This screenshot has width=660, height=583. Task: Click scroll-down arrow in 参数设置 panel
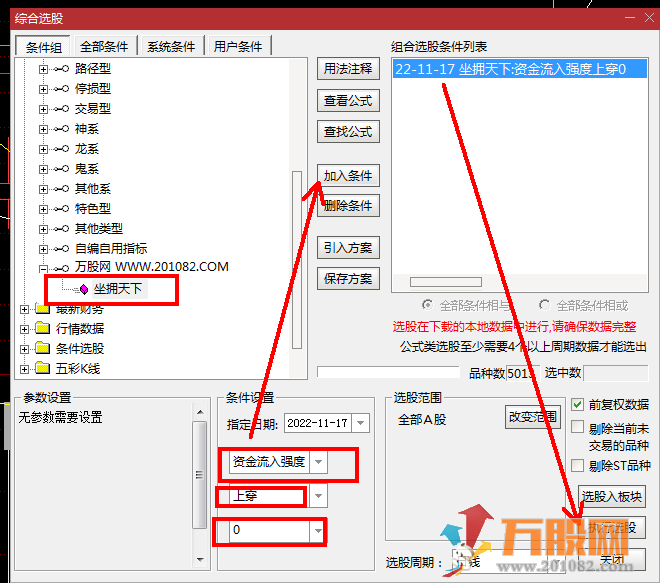(x=200, y=559)
